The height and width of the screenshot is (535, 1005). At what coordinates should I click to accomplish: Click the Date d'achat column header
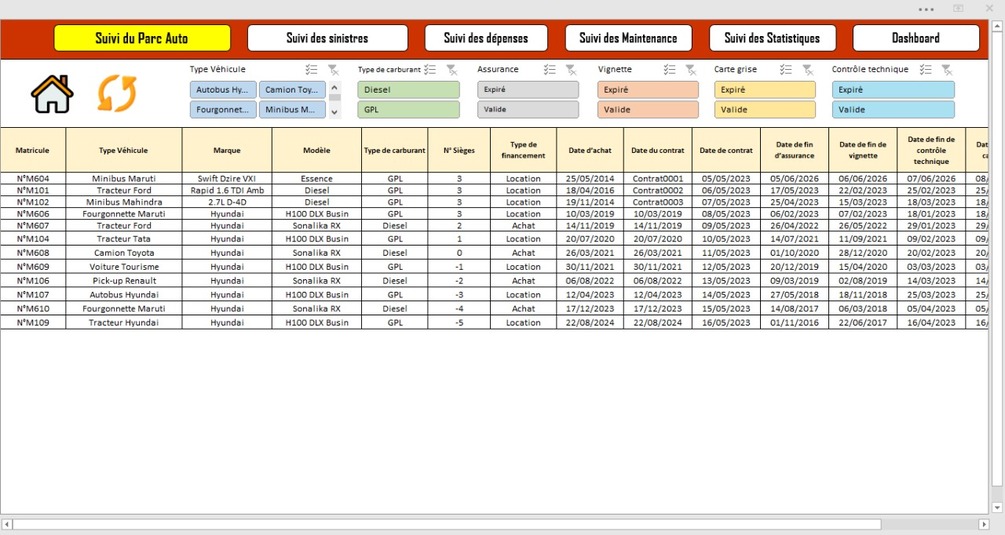[x=590, y=150]
